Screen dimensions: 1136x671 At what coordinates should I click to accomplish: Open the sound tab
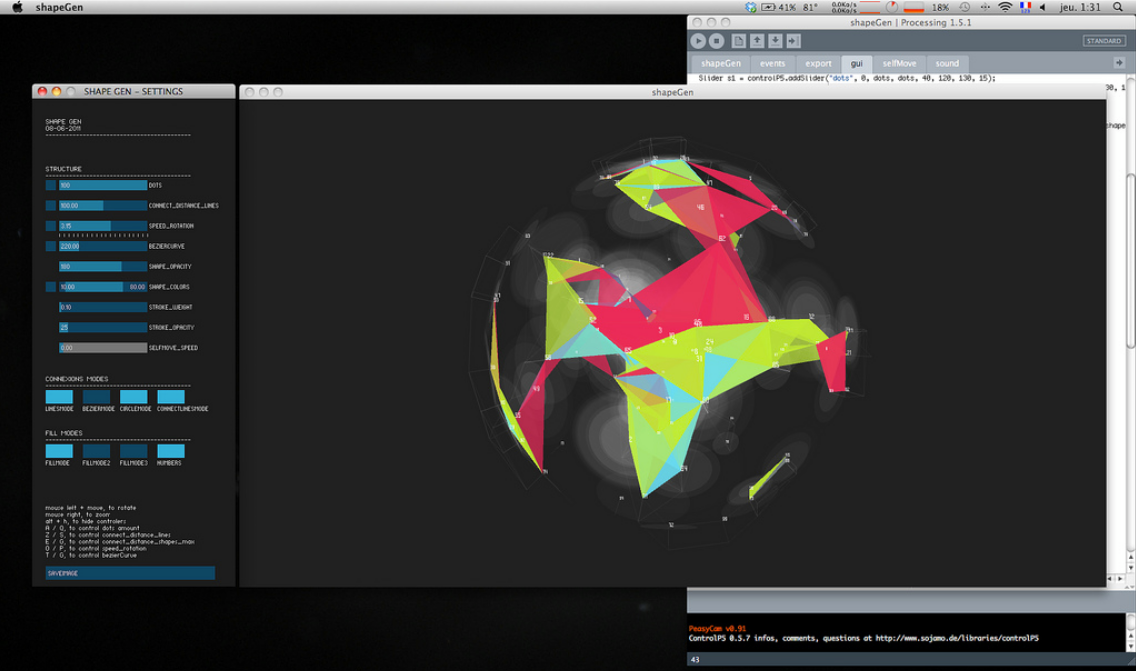947,64
